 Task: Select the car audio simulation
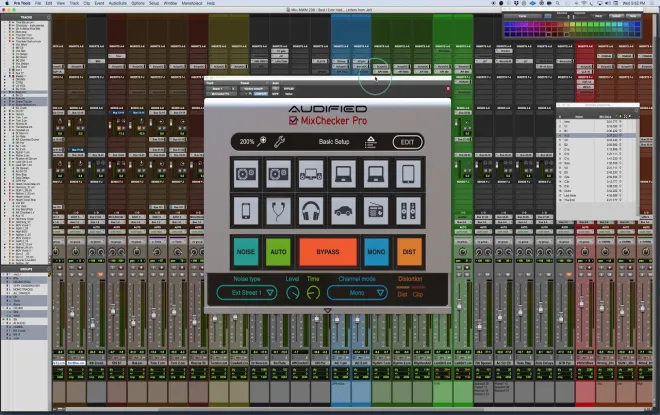(343, 210)
